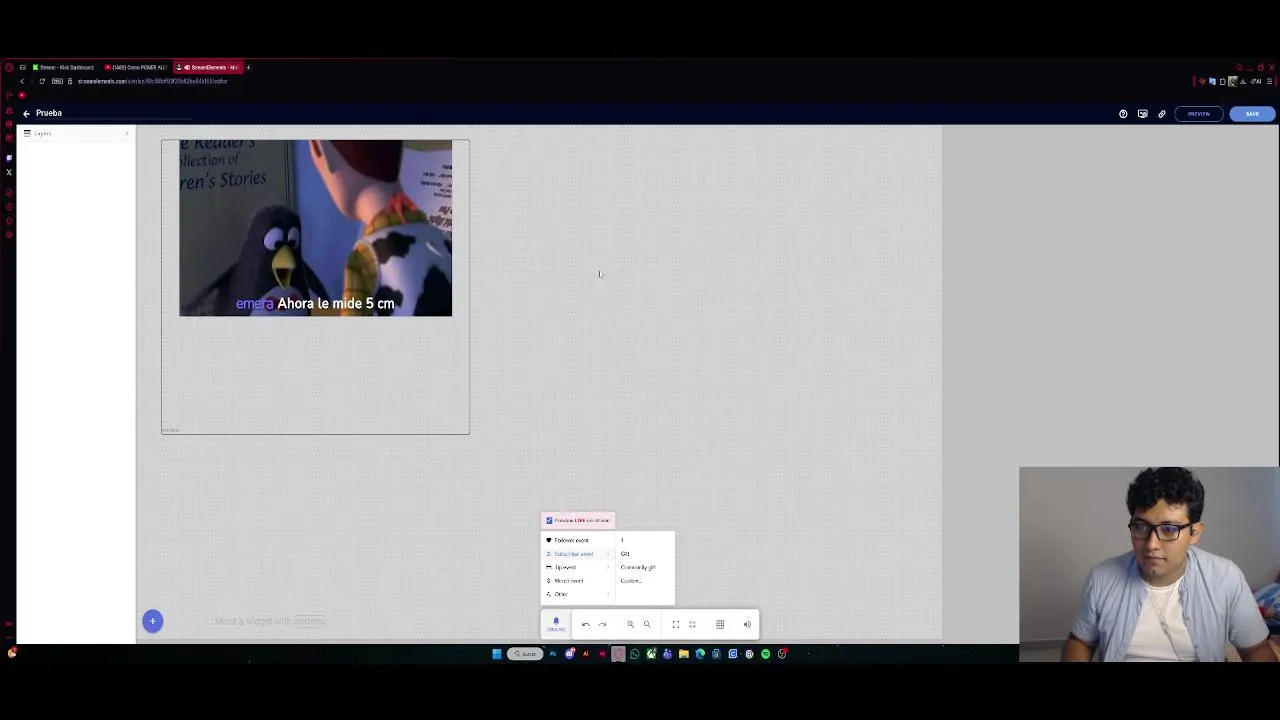Open the Windows Start button
Screen dimensions: 1280x720
[497, 654]
